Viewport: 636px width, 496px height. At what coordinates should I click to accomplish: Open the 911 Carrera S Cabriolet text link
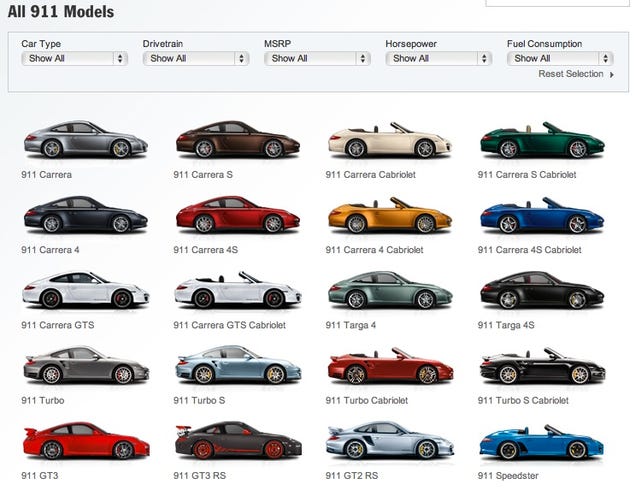(527, 175)
